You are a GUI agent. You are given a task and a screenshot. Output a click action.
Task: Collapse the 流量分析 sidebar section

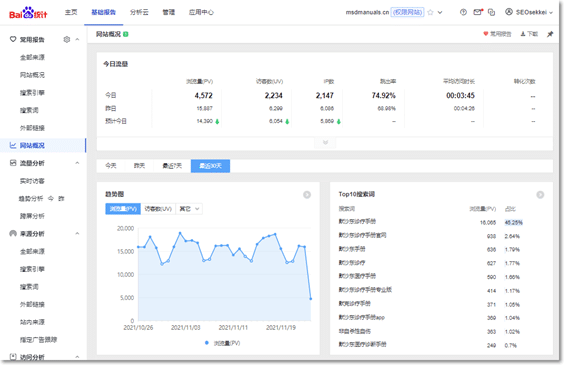point(77,163)
